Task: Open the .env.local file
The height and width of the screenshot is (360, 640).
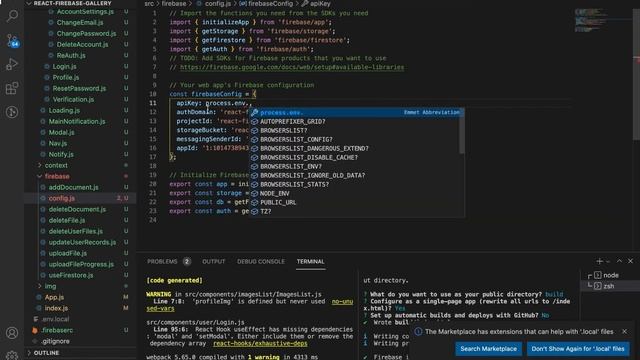Action: [x=55, y=319]
